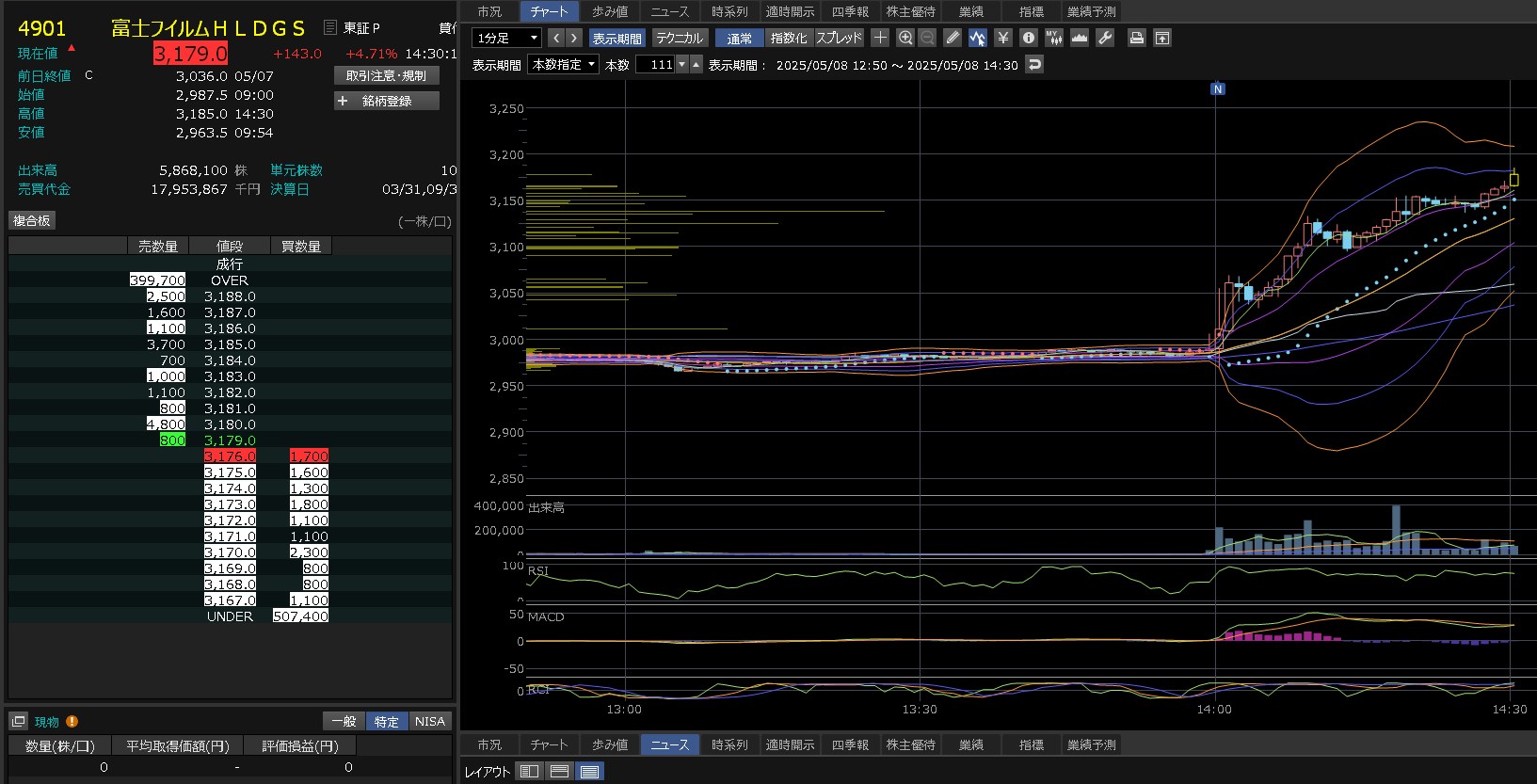
Task: Select the NISA account type
Action: click(430, 721)
